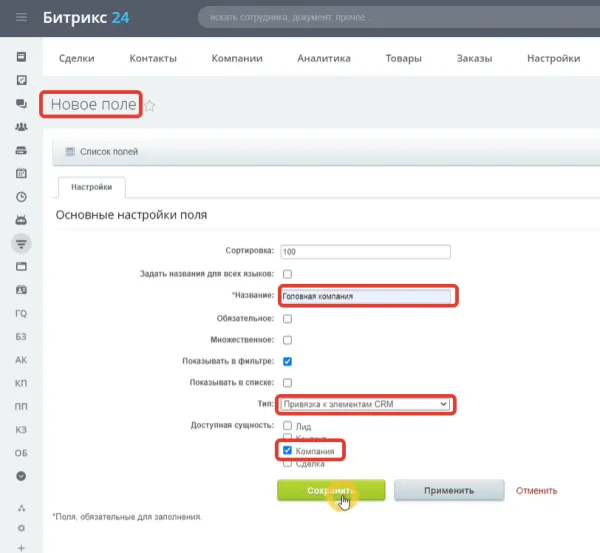Click the star icon beside Новое поле

pos(151,106)
